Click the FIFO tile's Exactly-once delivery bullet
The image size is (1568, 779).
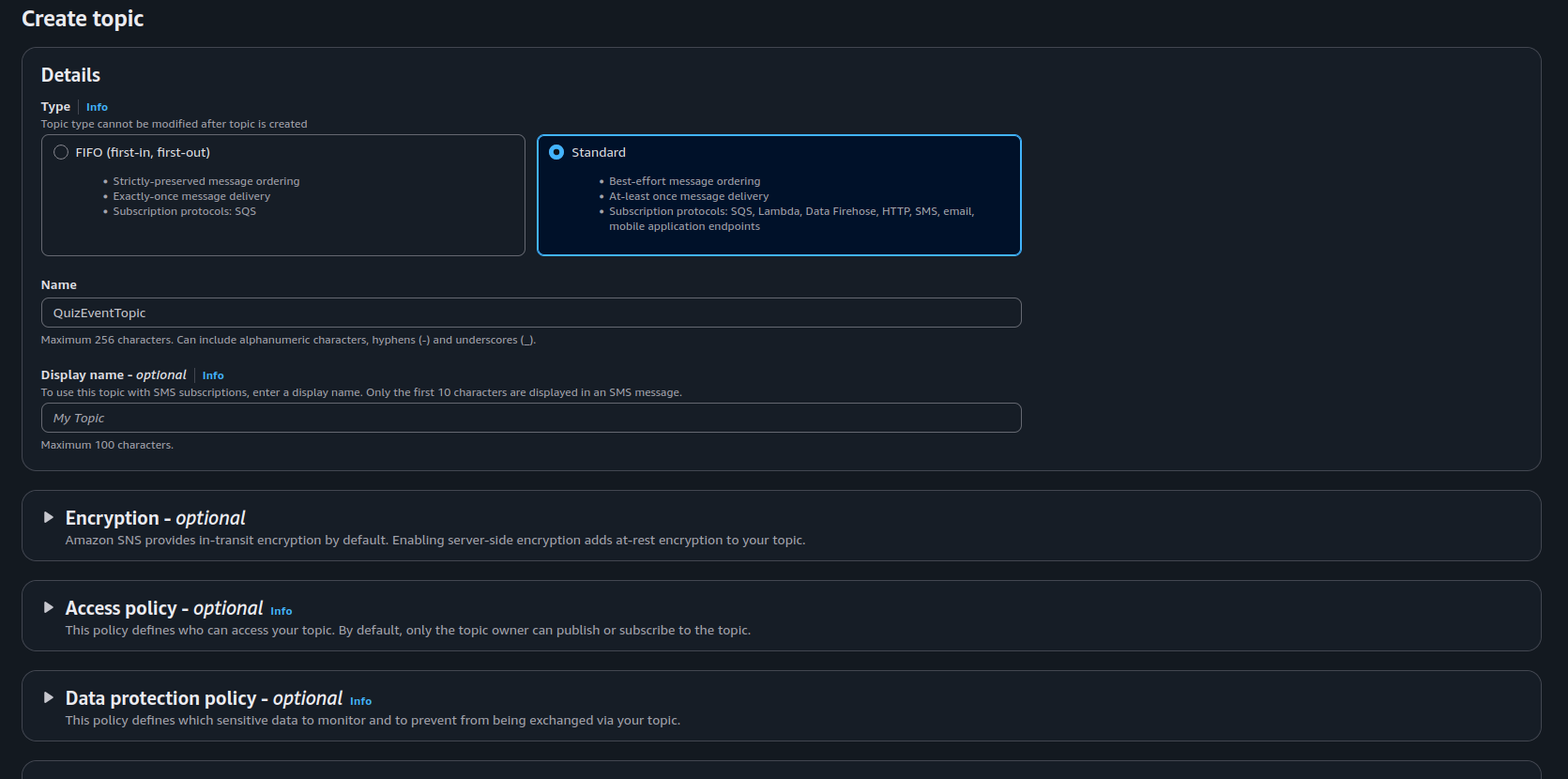point(191,196)
